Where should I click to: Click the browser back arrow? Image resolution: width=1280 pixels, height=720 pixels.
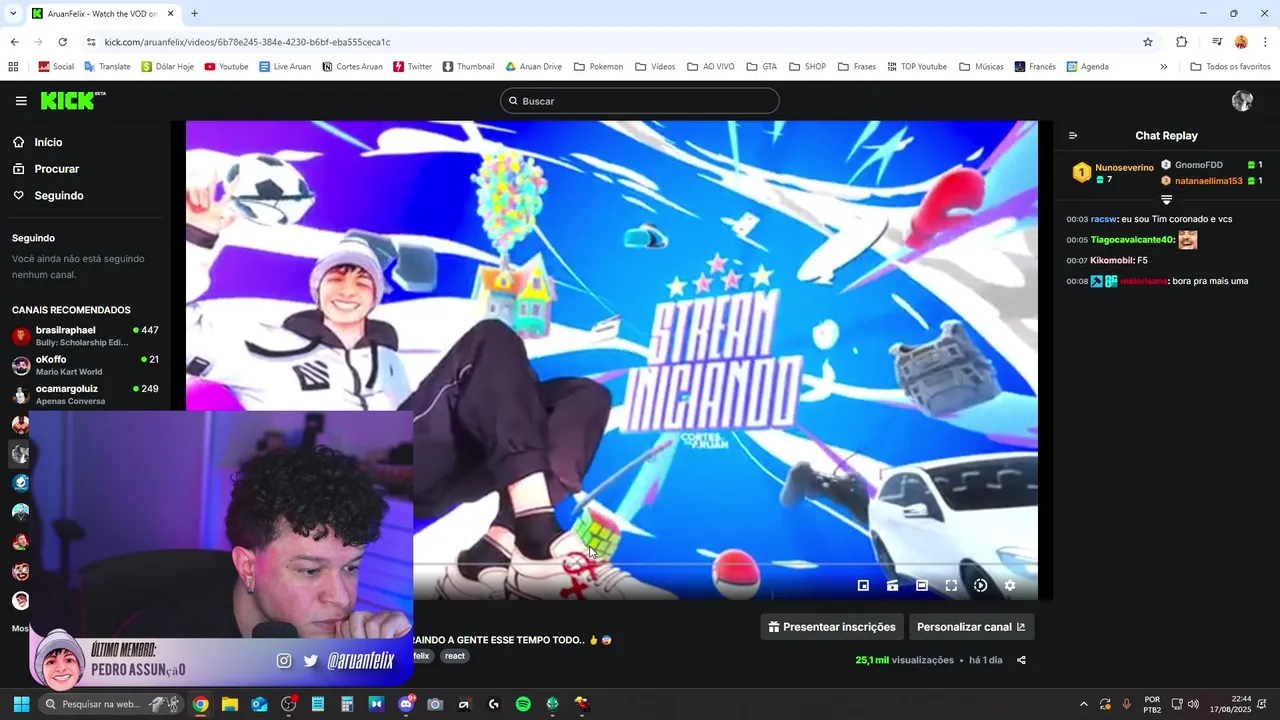(x=14, y=42)
